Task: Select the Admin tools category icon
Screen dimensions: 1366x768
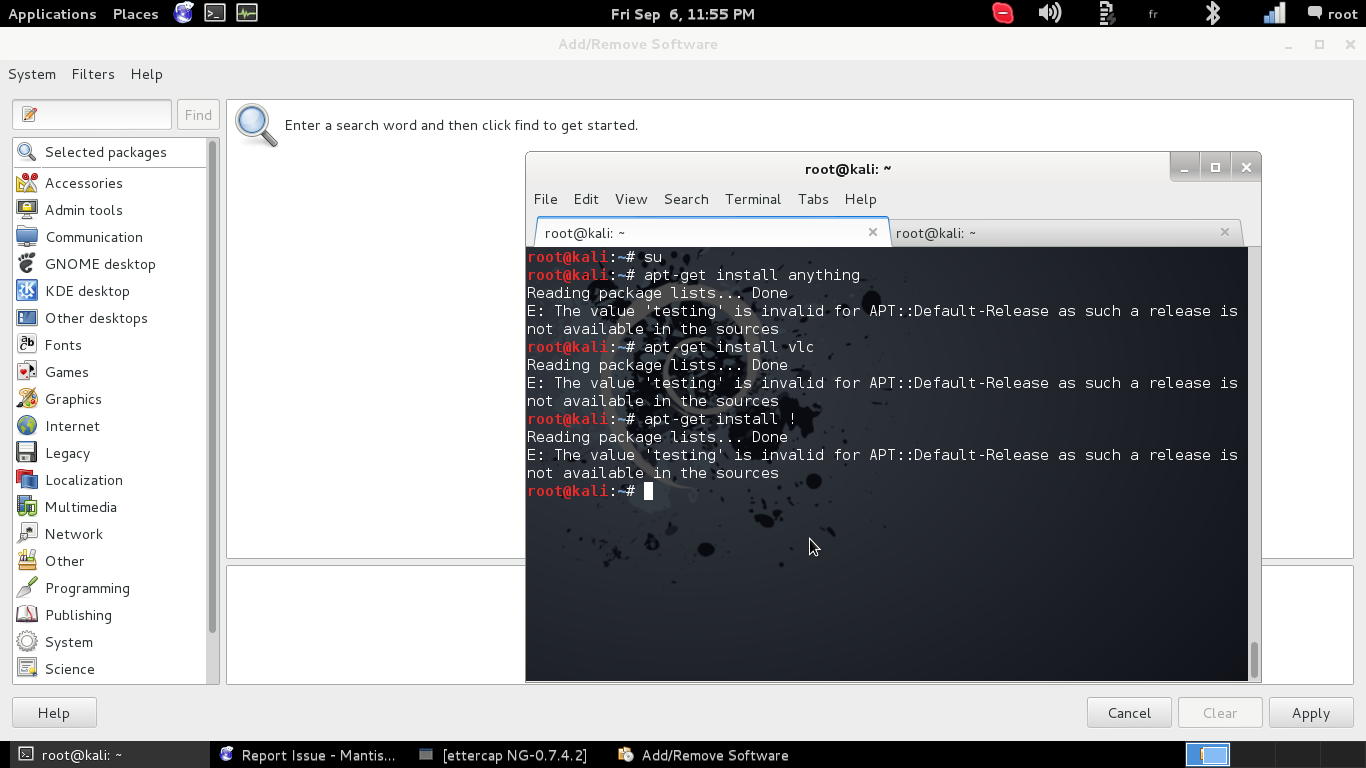Action: (x=27, y=210)
